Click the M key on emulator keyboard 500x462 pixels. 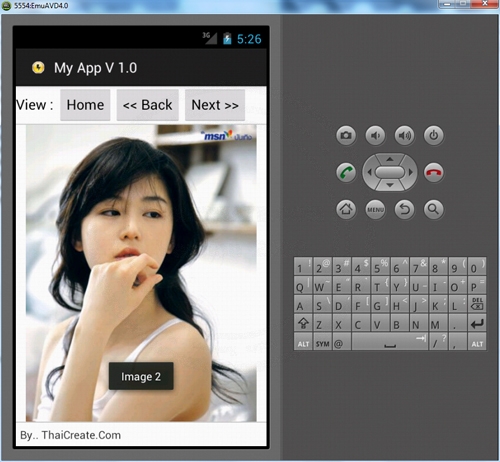pos(438,323)
